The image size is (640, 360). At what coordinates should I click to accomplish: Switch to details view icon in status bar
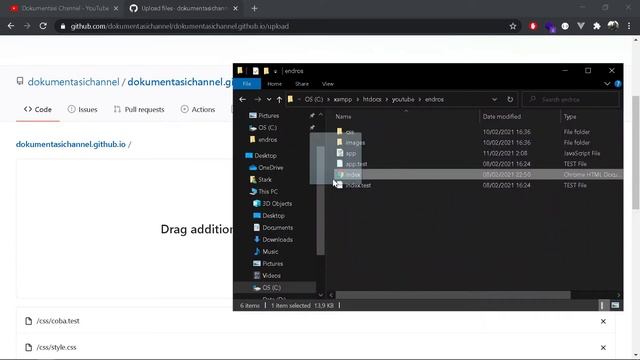click(x=602, y=305)
